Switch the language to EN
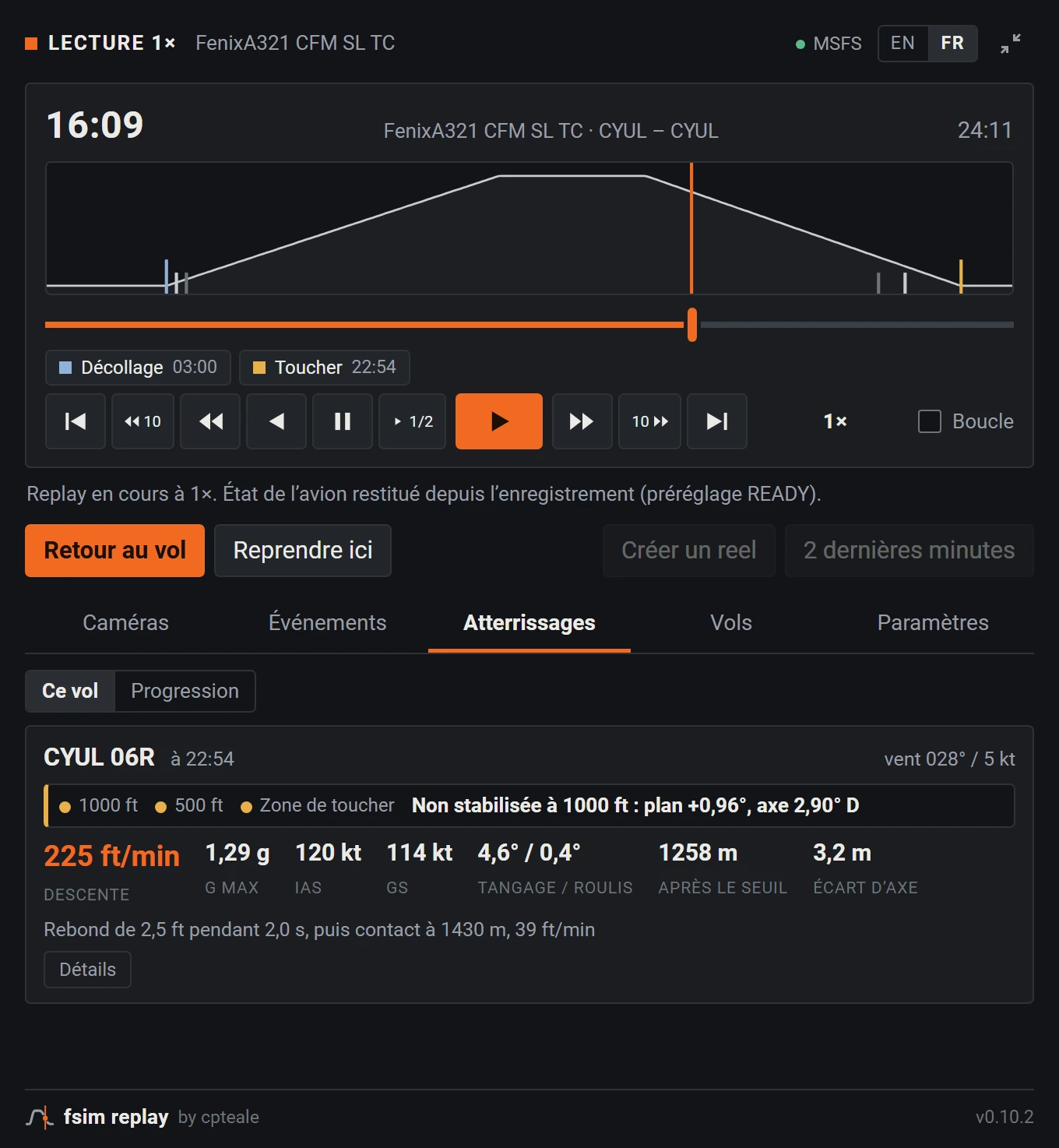The height and width of the screenshot is (1148, 1059). 903,43
